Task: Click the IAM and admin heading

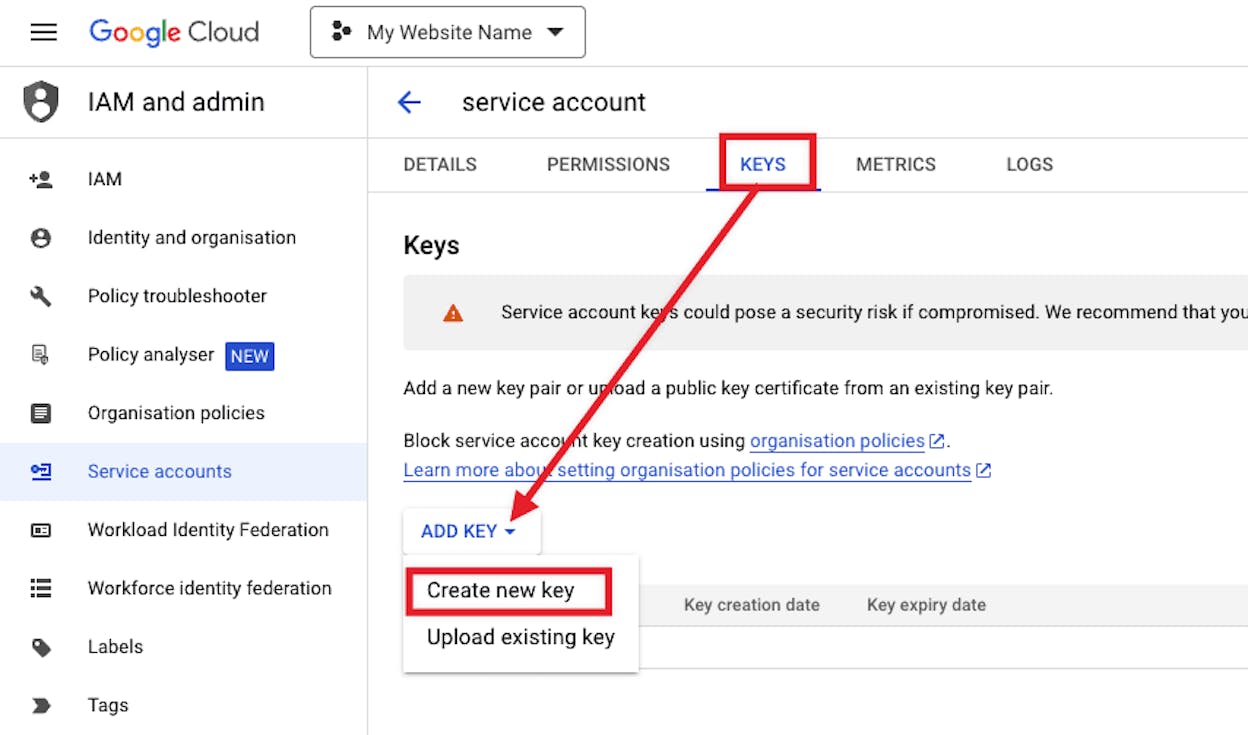Action: 176,102
